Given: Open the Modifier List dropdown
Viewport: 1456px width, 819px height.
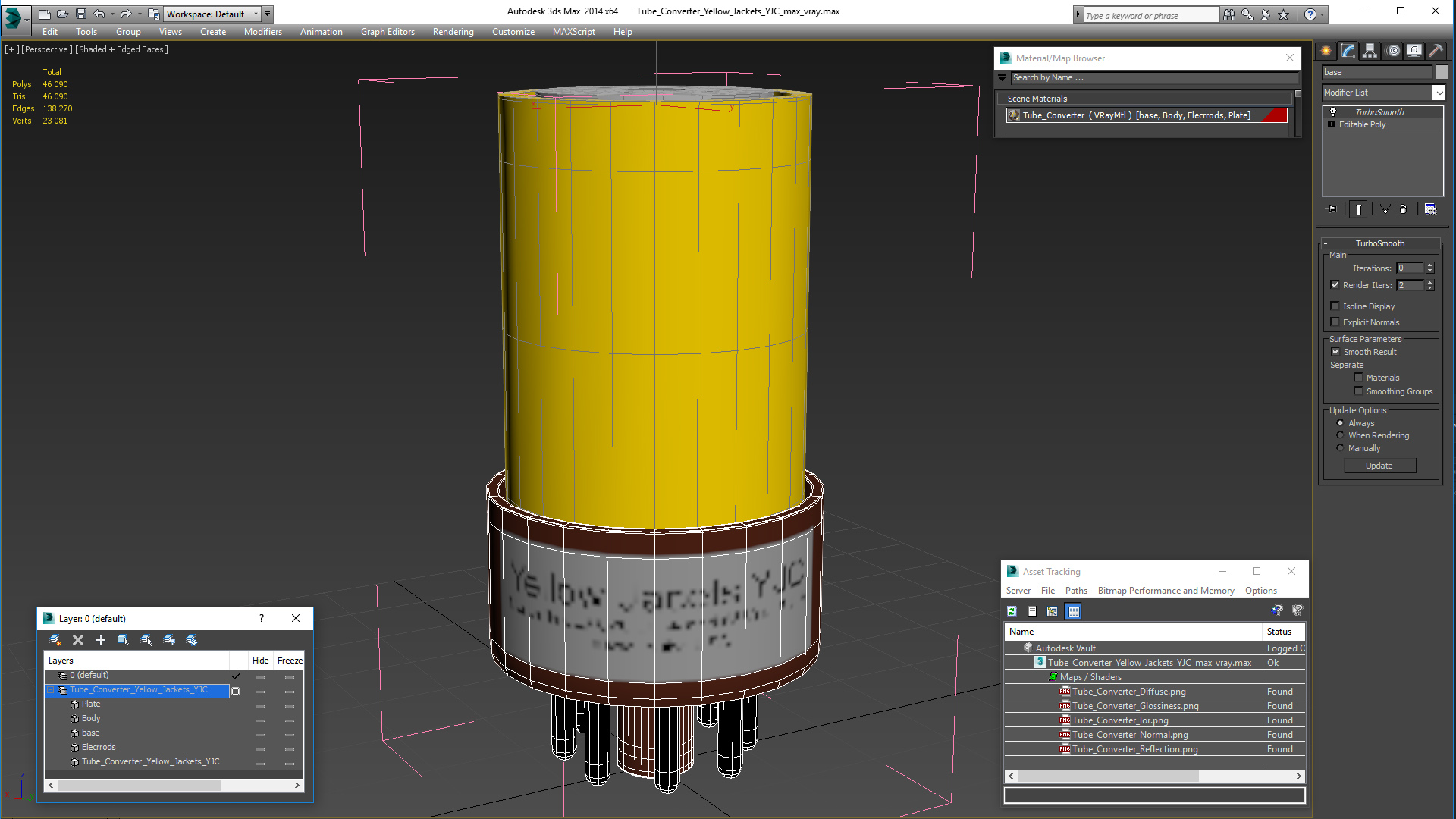Looking at the screenshot, I should pyautogui.click(x=1439, y=93).
